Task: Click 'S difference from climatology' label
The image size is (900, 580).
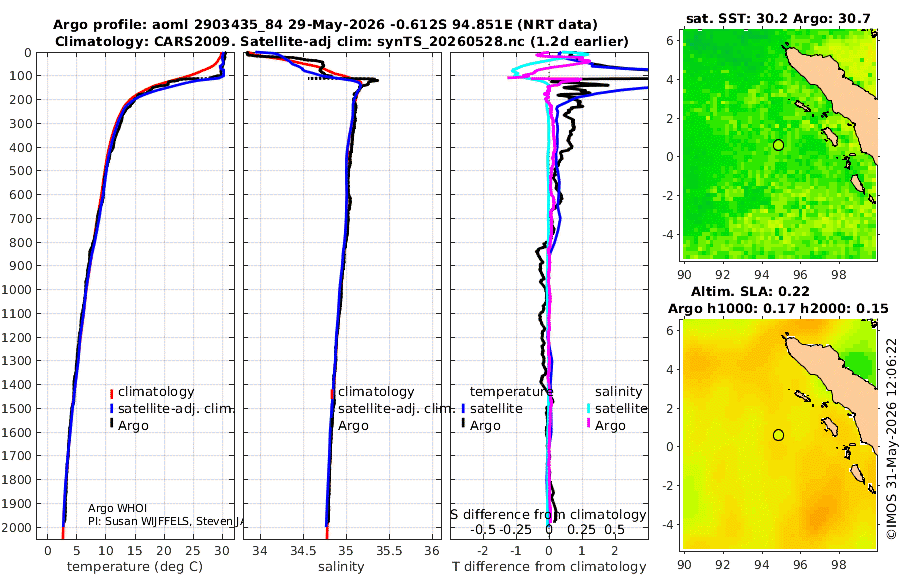Action: (x=548, y=514)
